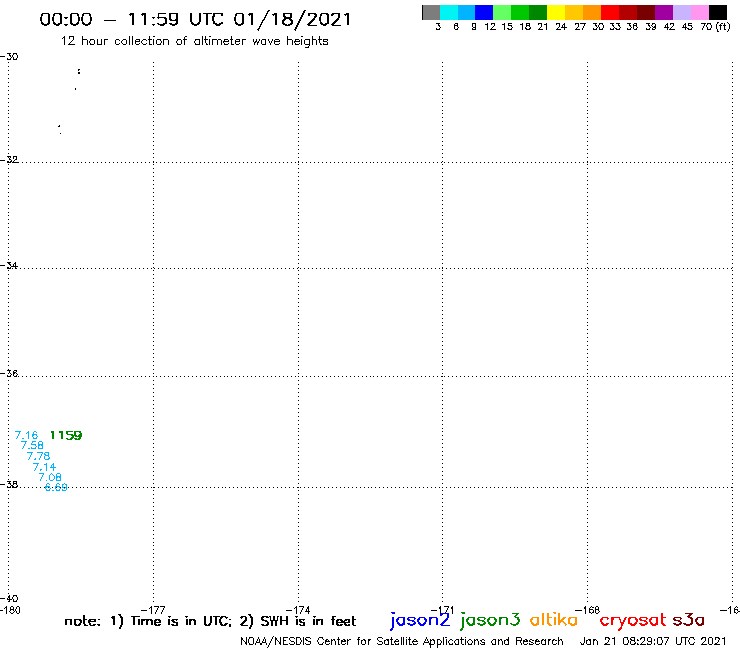Image resolution: width=740 pixels, height=650 pixels.
Task: Click the -30 latitude axis label
Action: click(9, 56)
